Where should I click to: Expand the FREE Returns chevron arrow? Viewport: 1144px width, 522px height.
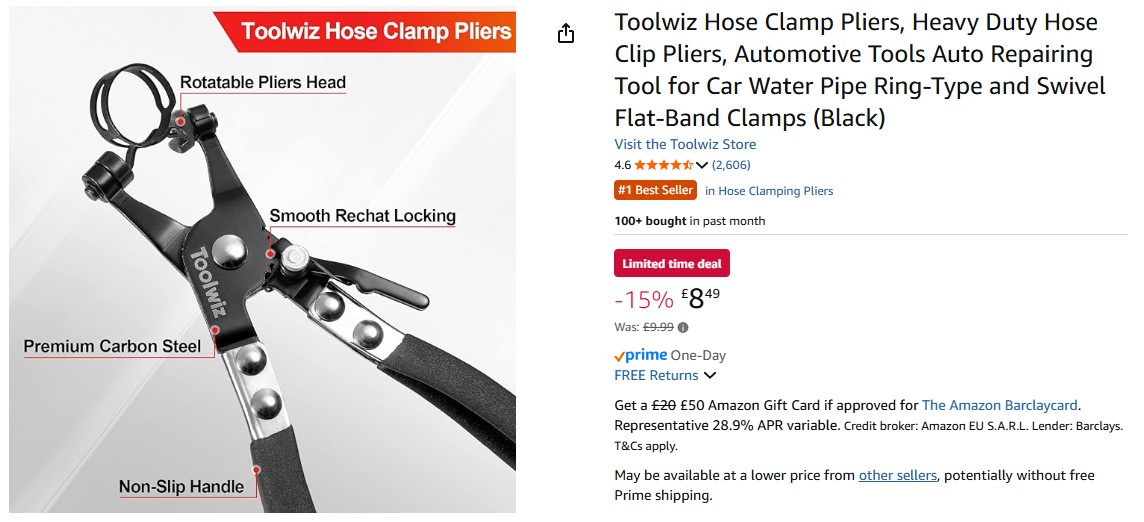point(710,376)
